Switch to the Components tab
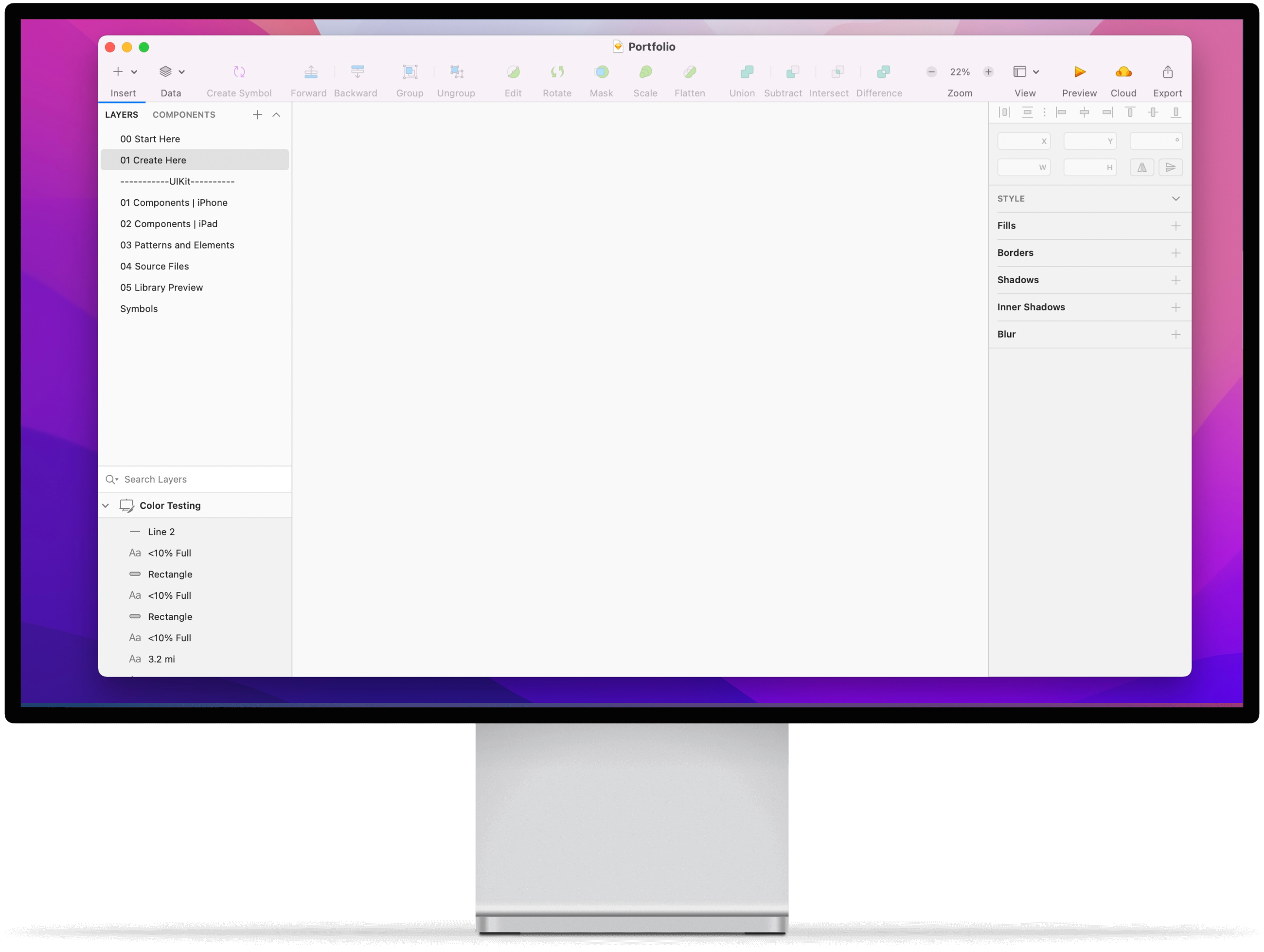This screenshot has height=952, width=1264. pos(184,115)
